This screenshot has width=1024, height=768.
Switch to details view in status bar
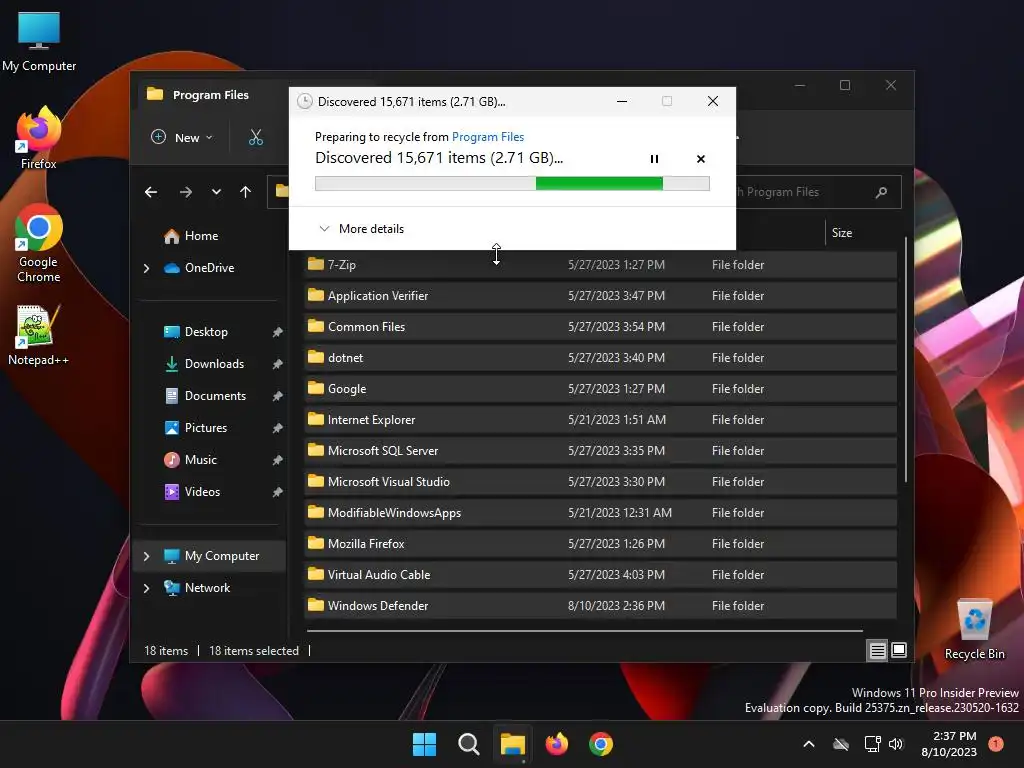tap(877, 650)
